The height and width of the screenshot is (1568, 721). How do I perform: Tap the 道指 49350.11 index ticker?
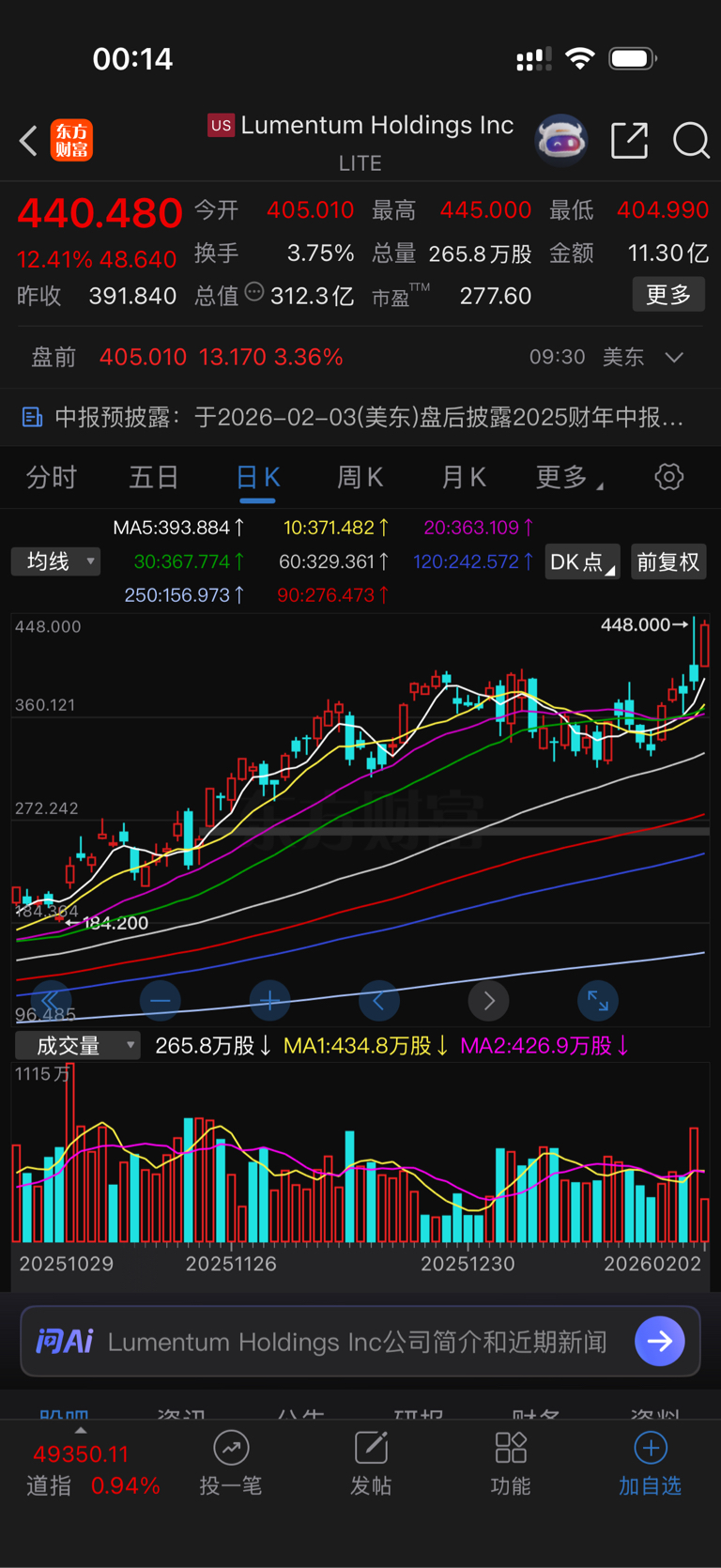pyautogui.click(x=93, y=1469)
